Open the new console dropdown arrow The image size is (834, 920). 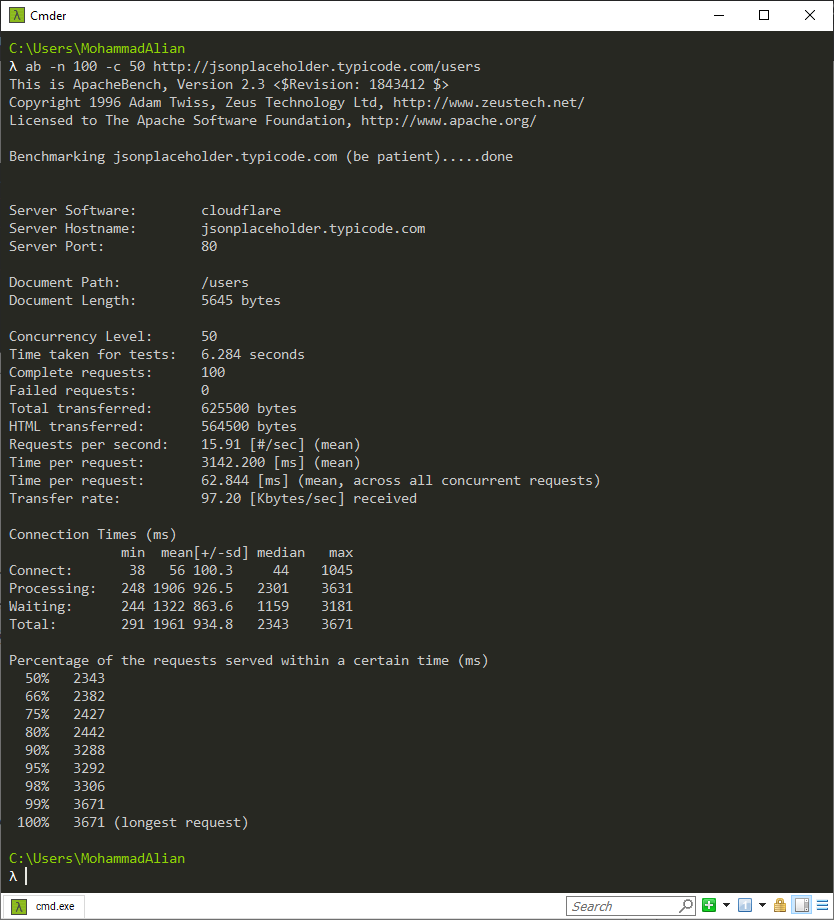coord(726,906)
